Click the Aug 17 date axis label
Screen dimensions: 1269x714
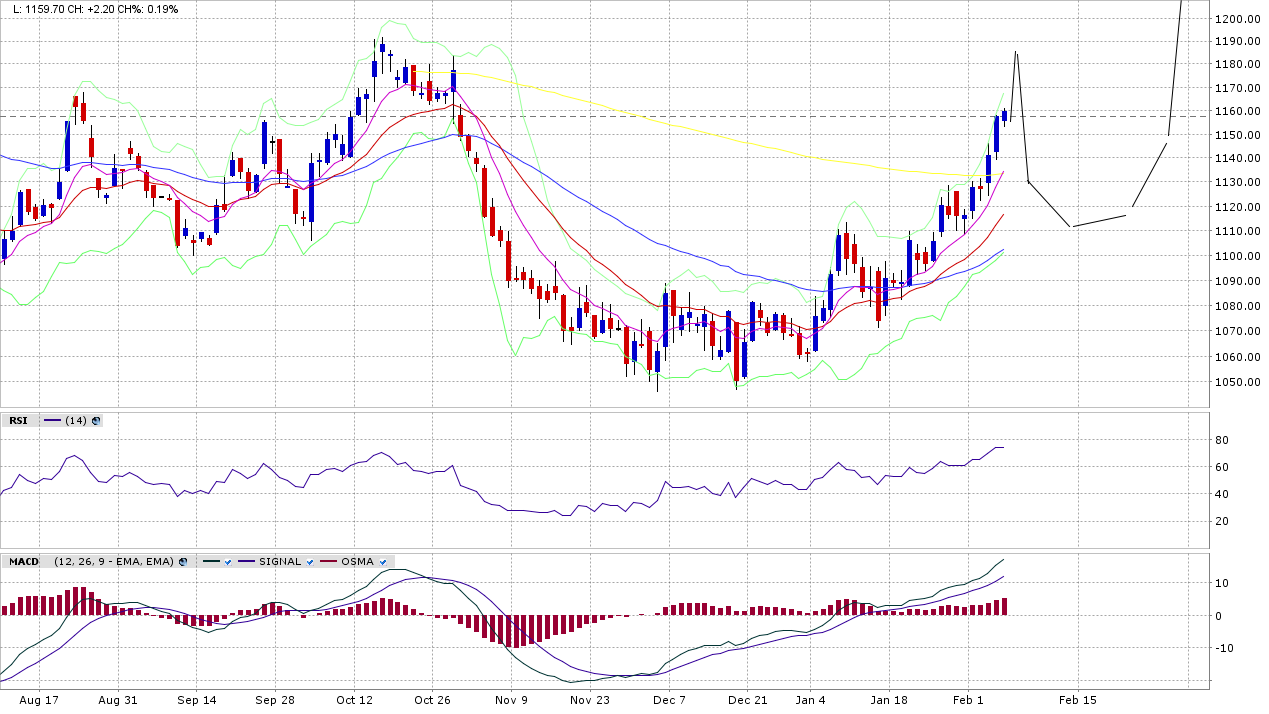click(x=38, y=700)
